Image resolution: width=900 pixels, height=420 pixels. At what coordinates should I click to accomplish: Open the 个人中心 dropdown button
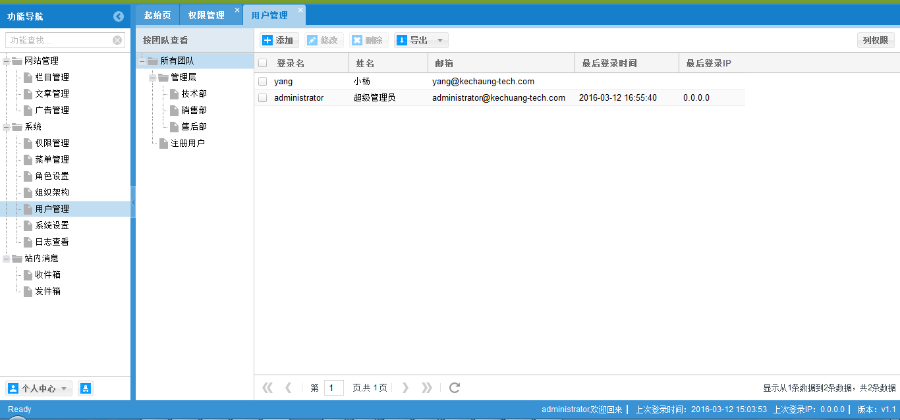point(39,388)
